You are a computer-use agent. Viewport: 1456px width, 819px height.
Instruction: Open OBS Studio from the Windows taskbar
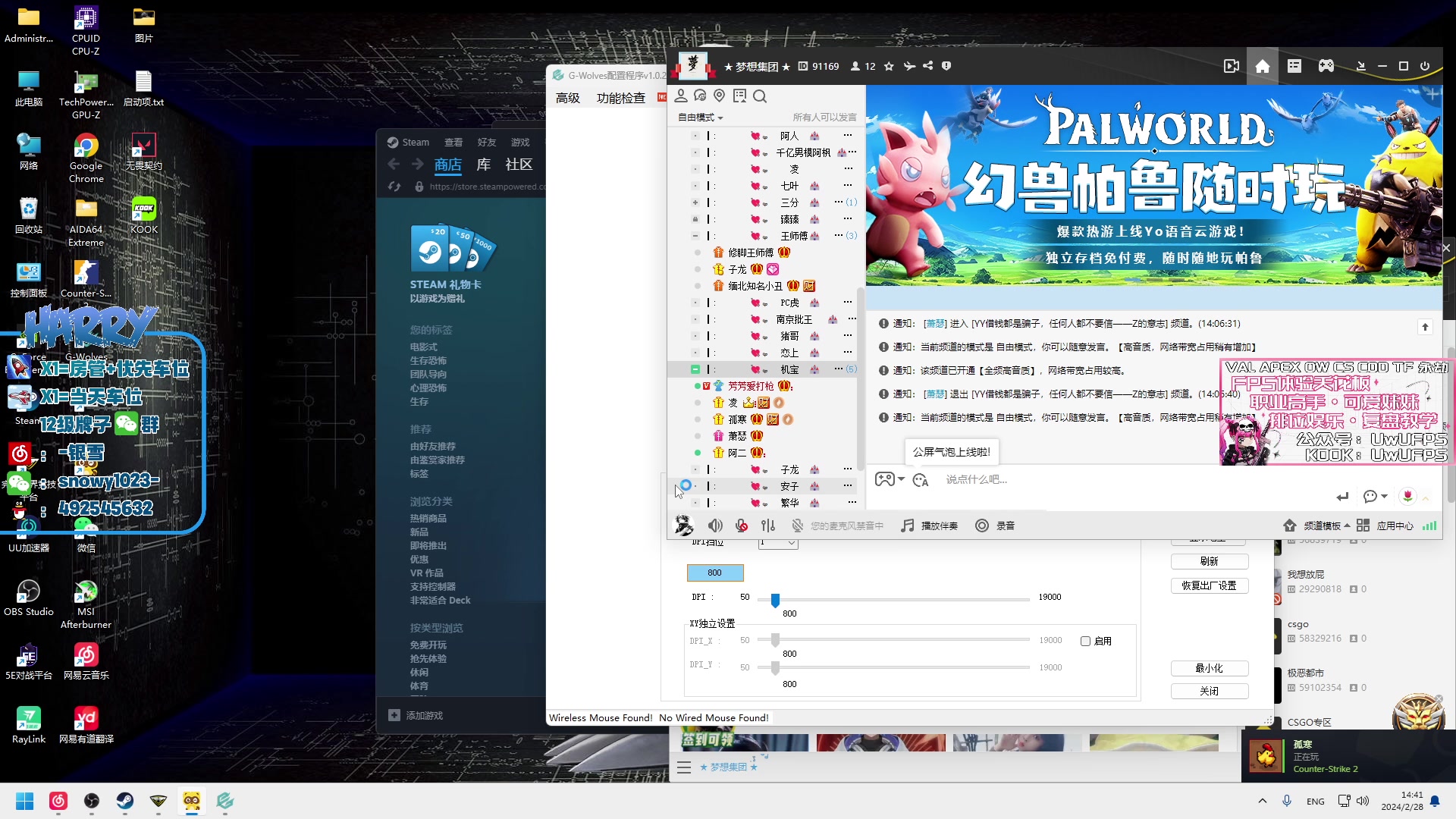92,801
